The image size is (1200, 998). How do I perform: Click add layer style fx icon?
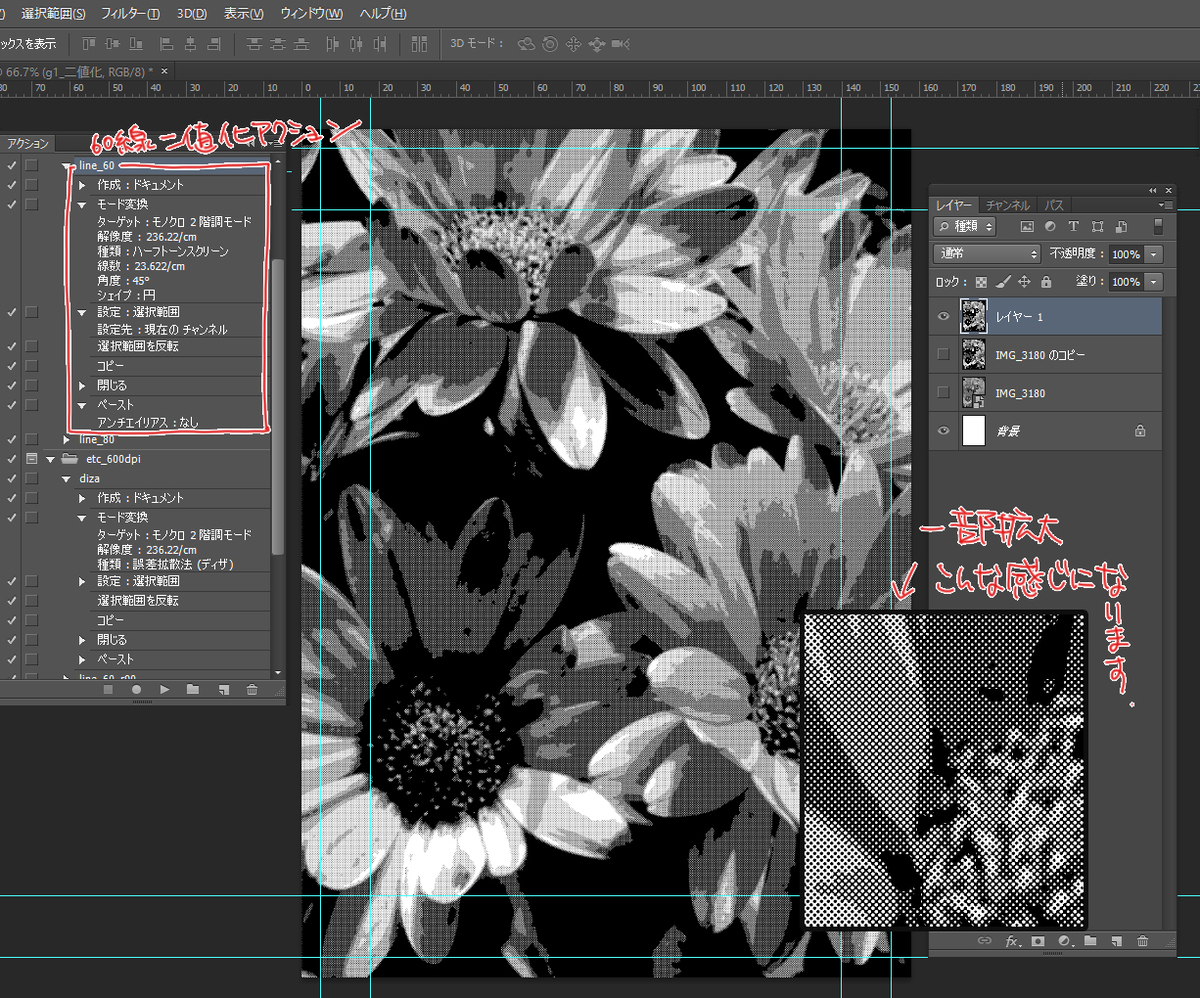tap(1011, 941)
